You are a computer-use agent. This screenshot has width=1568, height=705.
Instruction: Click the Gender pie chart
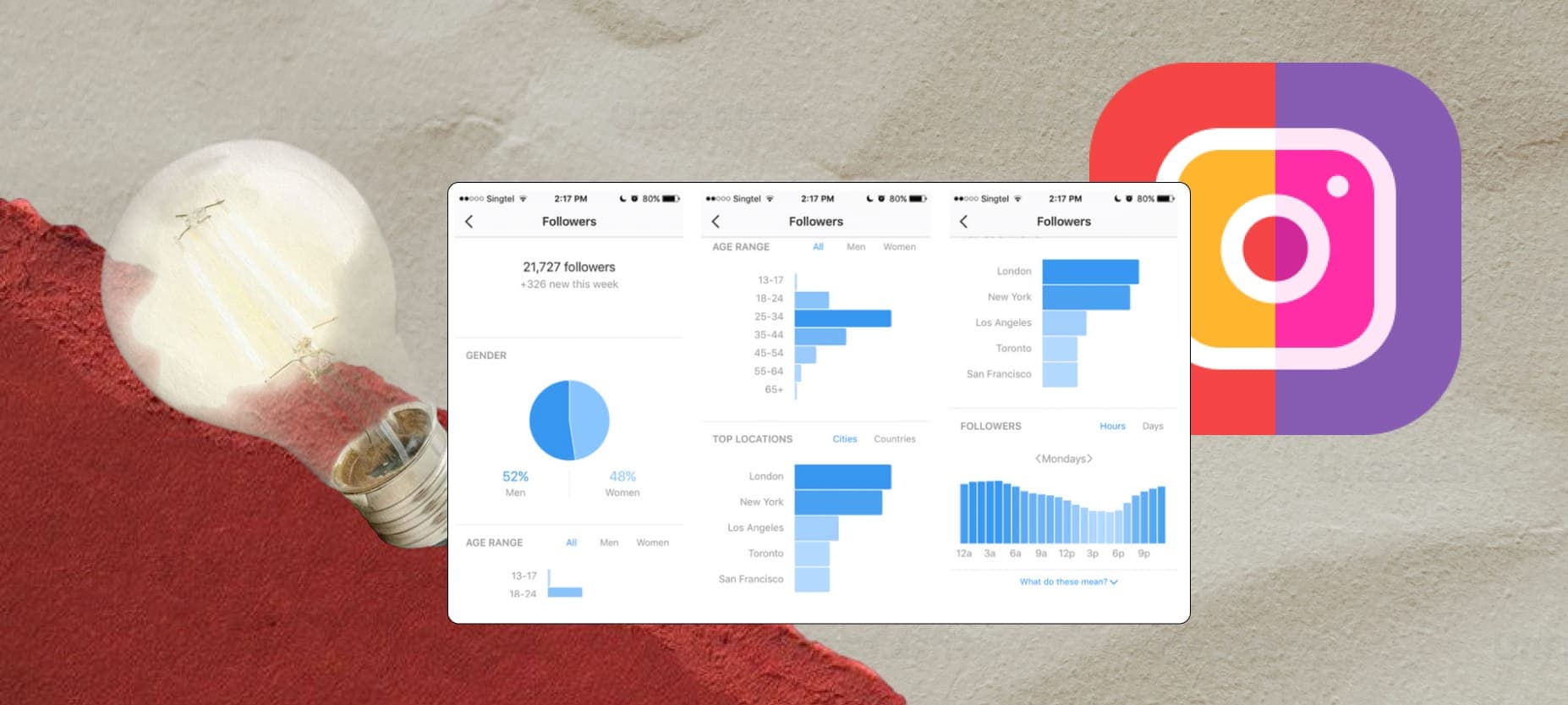point(569,420)
